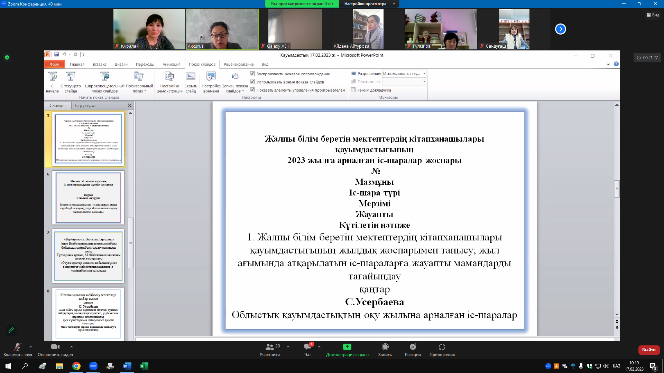Show next participants with blue arrow
This screenshot has height=373, width=664.
tap(560, 29)
